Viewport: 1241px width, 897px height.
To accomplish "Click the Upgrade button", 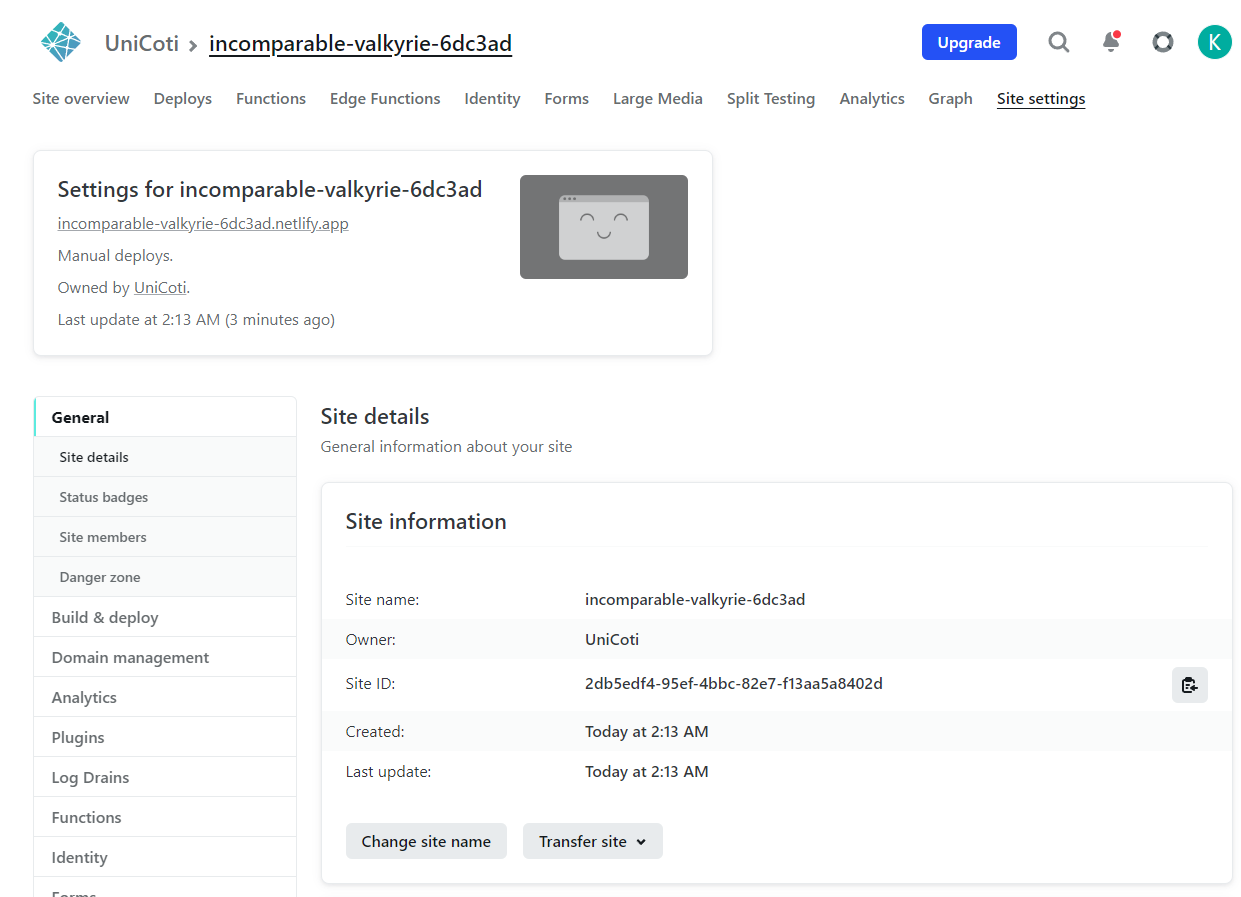I will pos(969,42).
